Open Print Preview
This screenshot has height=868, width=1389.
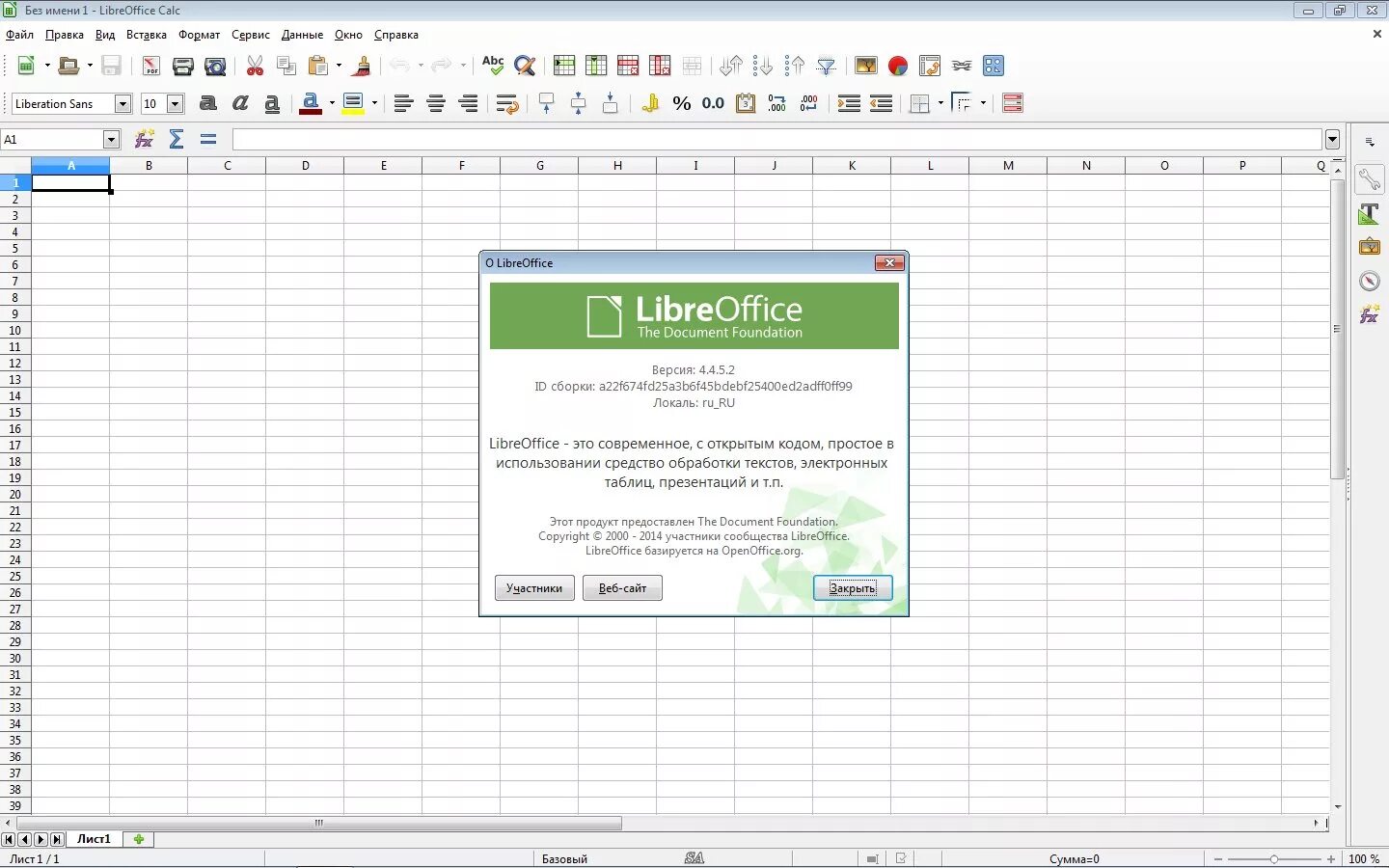point(215,66)
